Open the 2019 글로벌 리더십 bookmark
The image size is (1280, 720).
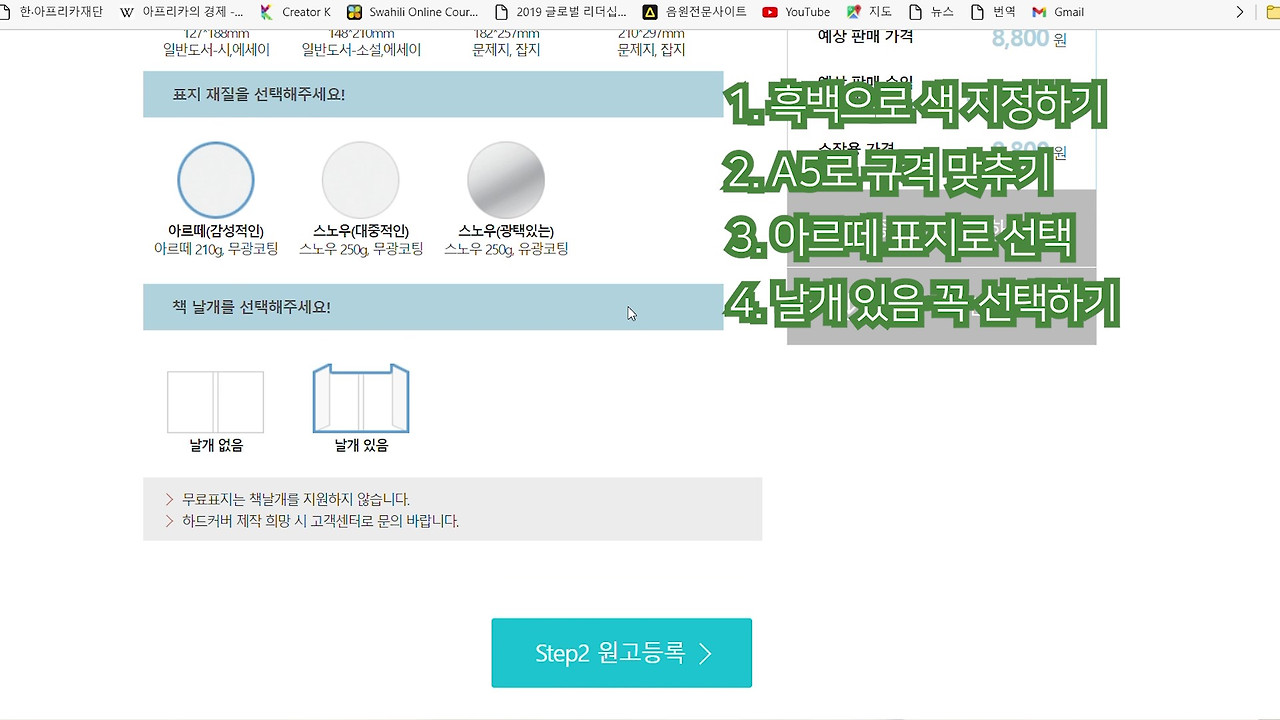pyautogui.click(x=561, y=12)
